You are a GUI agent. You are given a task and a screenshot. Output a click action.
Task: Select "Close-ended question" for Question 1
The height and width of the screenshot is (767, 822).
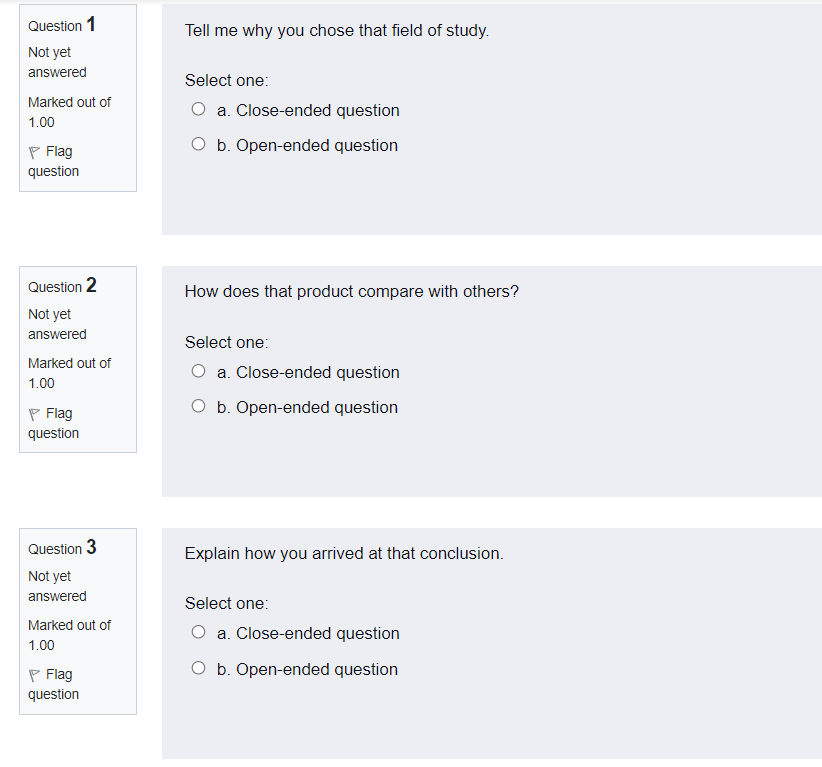click(198, 108)
